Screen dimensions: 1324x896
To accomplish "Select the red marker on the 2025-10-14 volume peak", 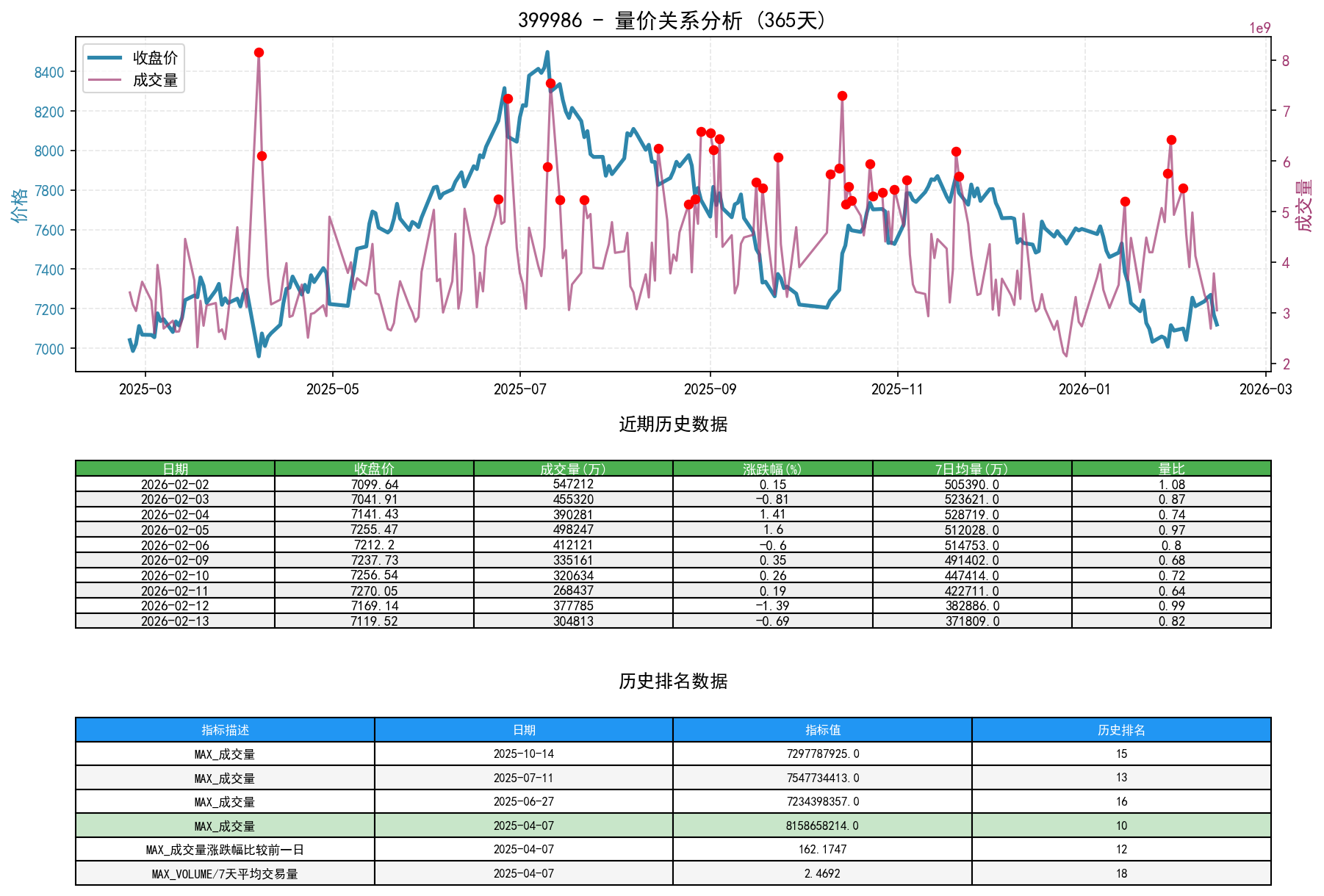I will coord(842,95).
